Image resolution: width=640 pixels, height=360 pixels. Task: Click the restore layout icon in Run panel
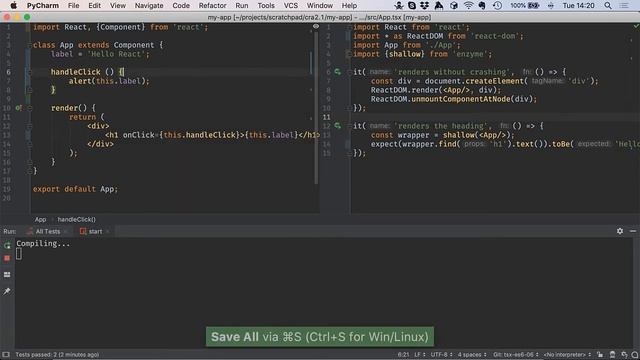pyautogui.click(x=7, y=275)
